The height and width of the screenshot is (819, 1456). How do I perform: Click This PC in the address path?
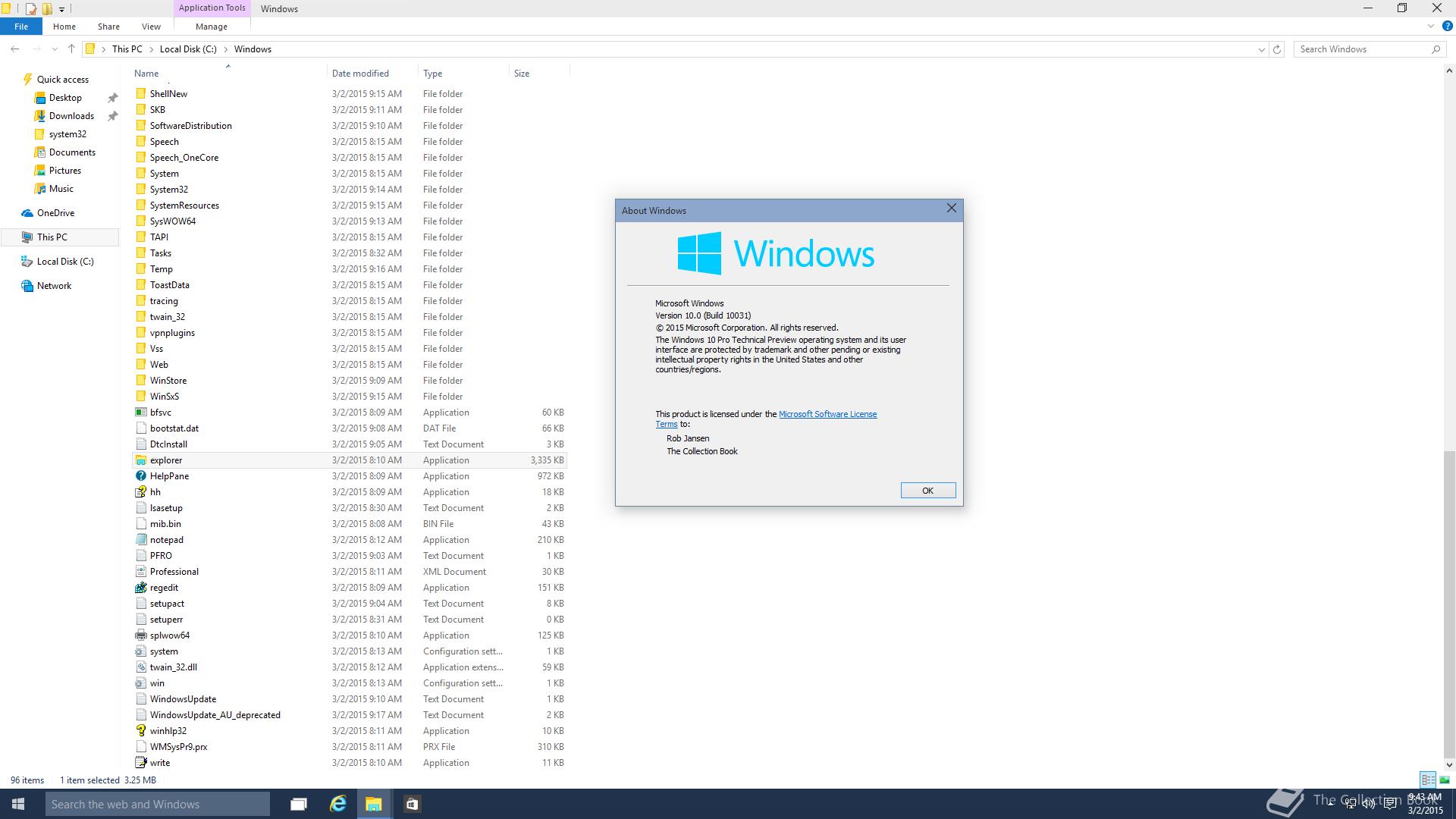[x=127, y=49]
